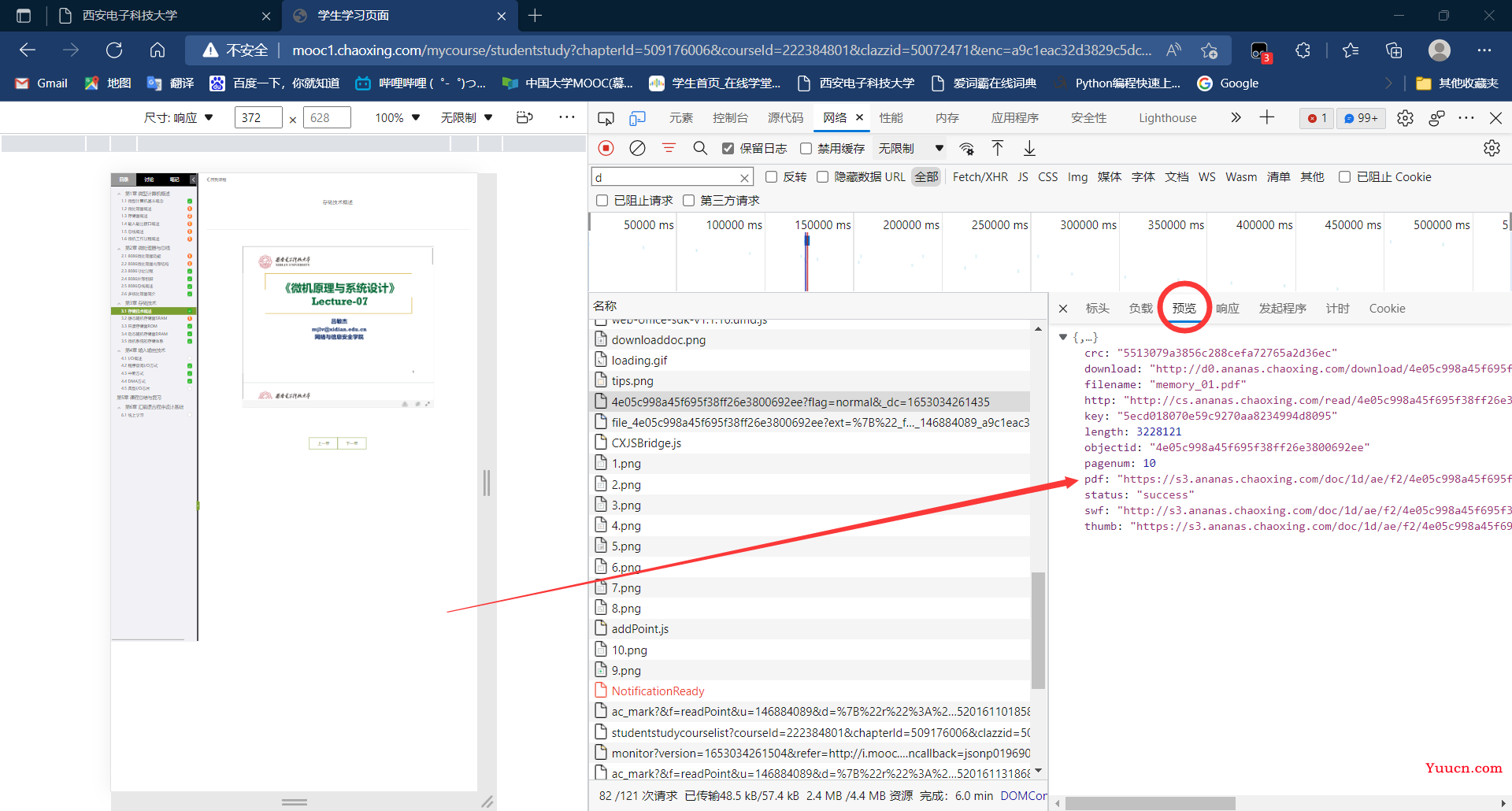Open the read aloud icon in address bar
1512x811 pixels.
click(x=1174, y=50)
